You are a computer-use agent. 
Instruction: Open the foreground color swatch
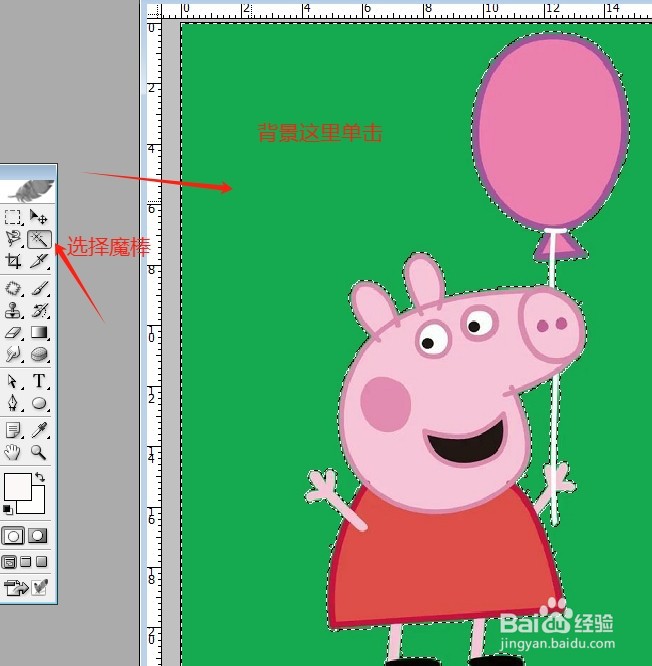(17, 487)
